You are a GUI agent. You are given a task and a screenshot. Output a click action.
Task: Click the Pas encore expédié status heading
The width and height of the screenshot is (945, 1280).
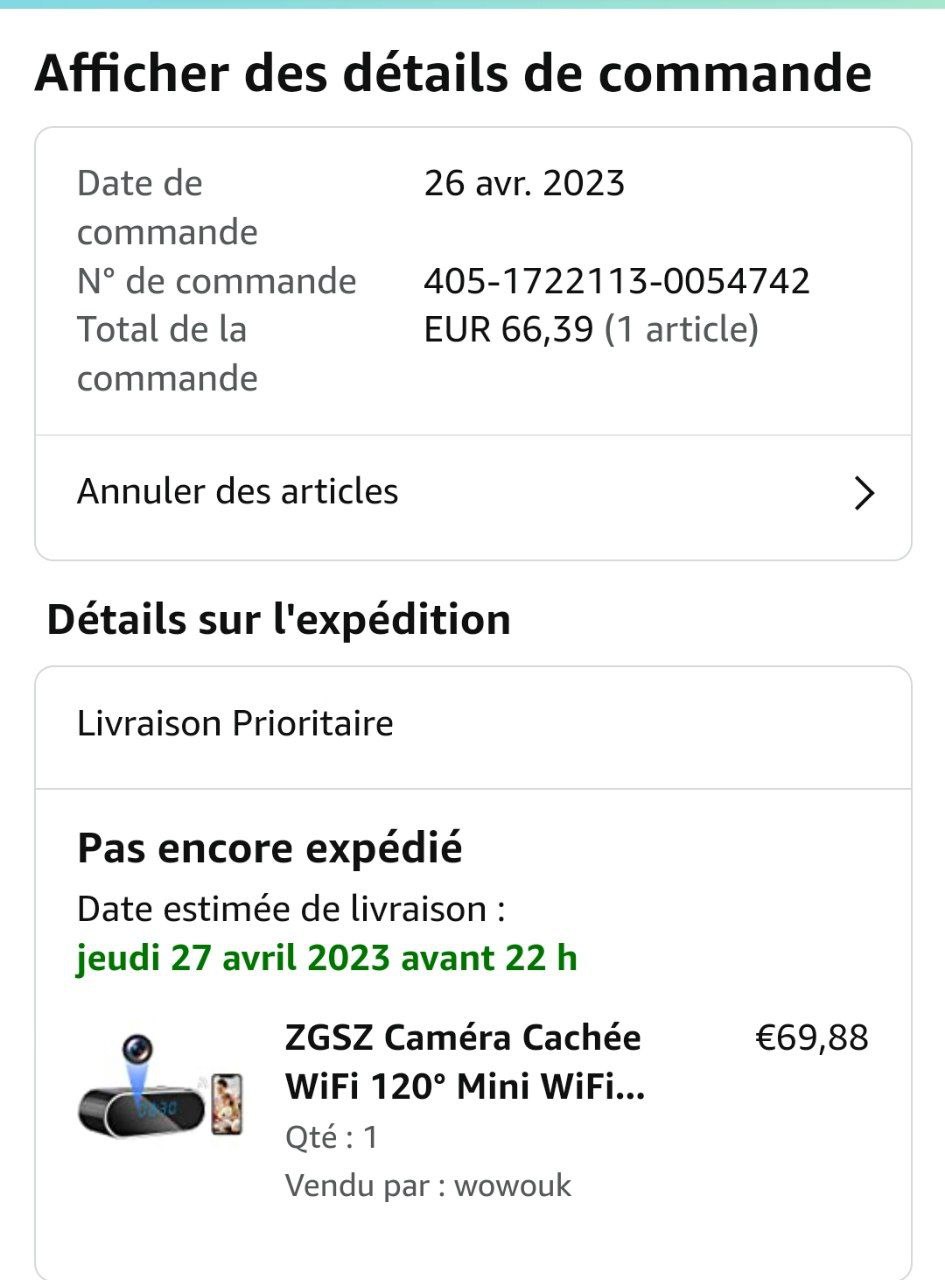tap(270, 849)
